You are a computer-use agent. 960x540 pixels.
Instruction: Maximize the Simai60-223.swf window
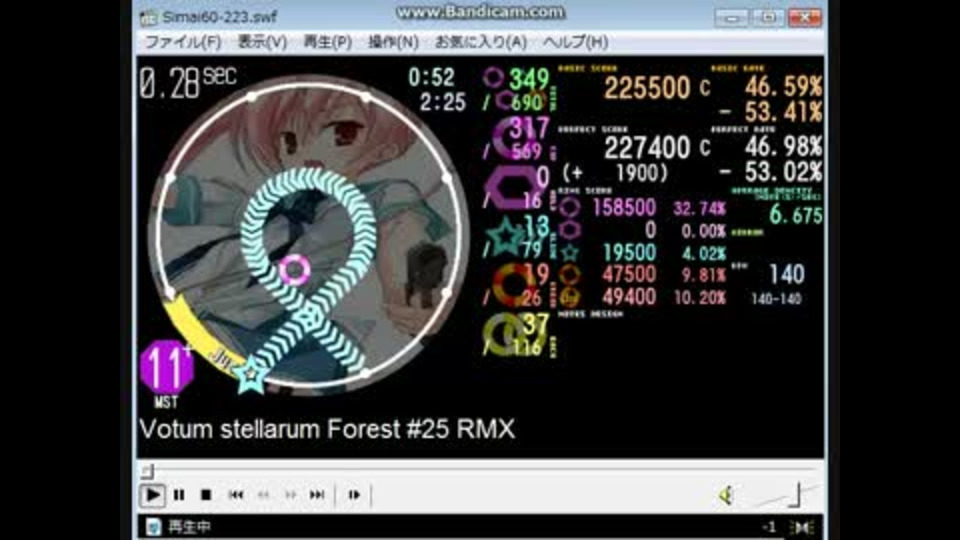(x=768, y=18)
